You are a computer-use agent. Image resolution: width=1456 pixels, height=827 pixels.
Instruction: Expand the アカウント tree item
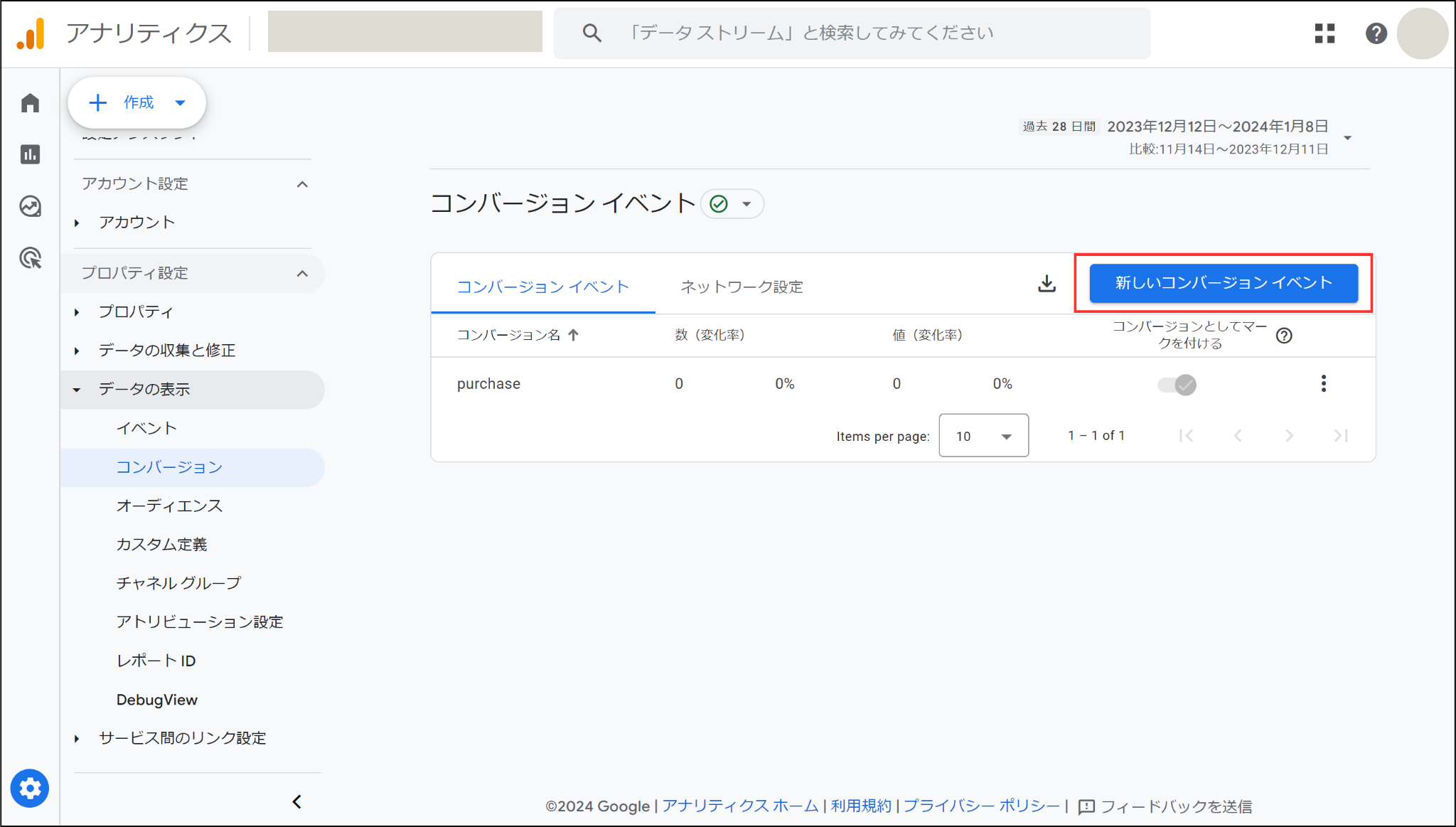point(77,223)
